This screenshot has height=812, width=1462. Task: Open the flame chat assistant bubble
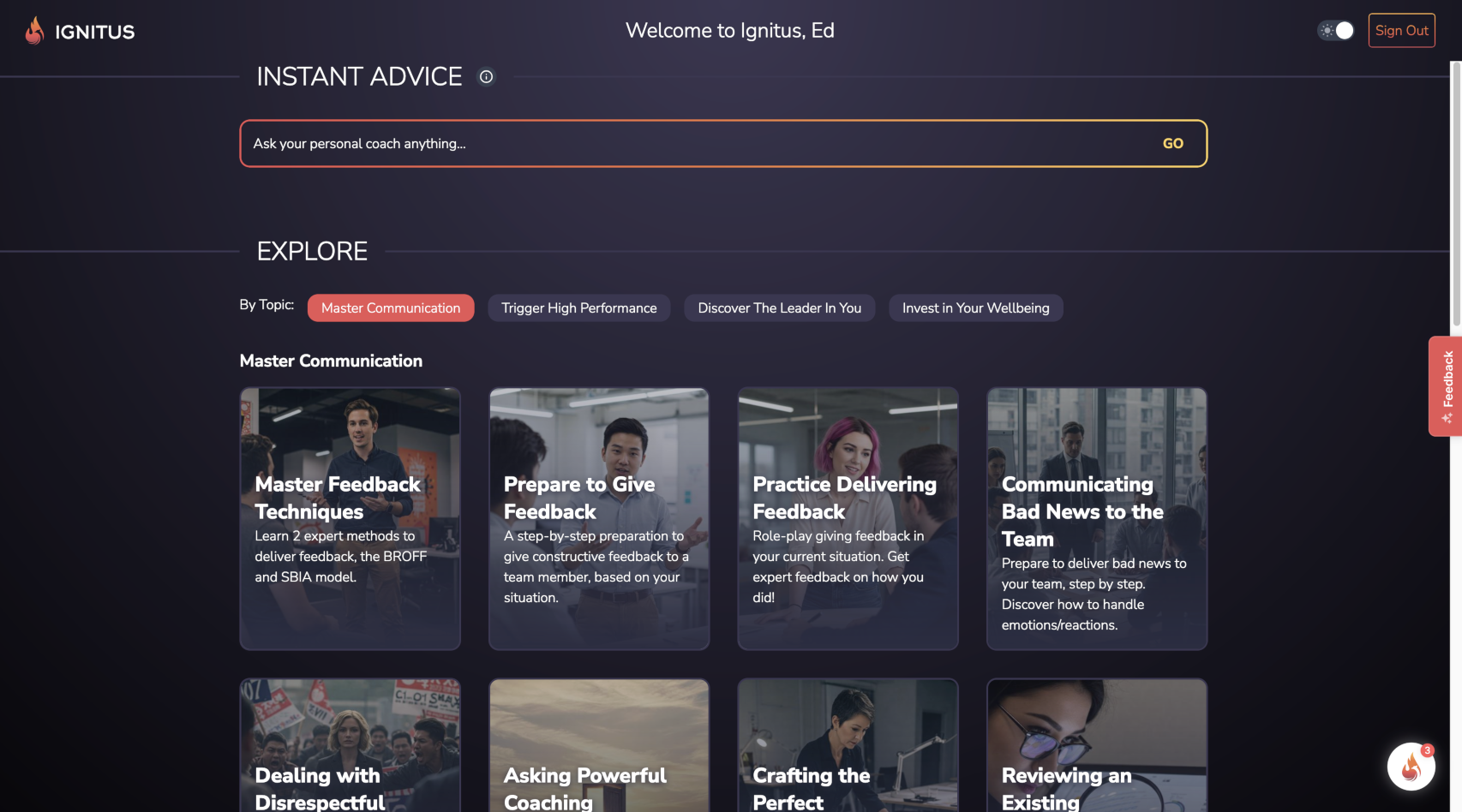tap(1411, 767)
